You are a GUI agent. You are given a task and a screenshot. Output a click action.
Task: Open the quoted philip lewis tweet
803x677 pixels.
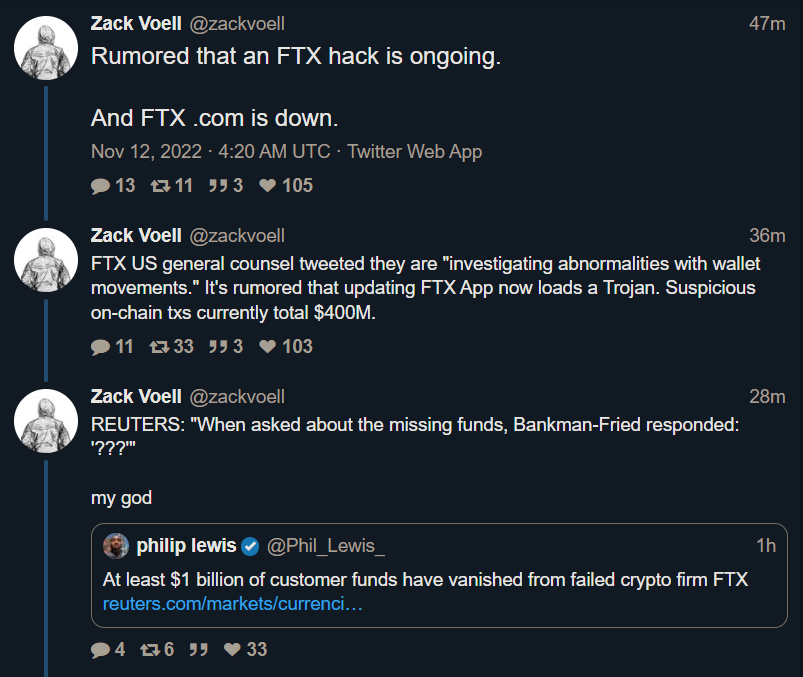click(x=439, y=576)
